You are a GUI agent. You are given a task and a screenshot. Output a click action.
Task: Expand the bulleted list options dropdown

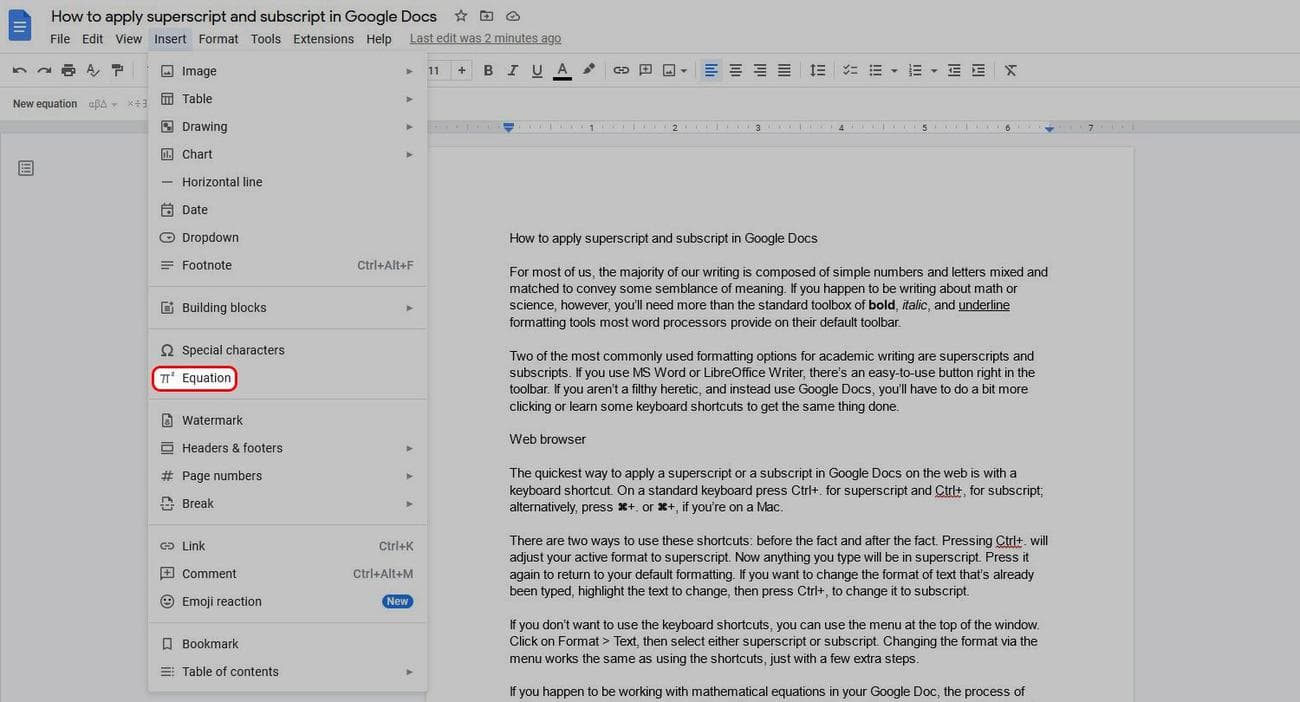(893, 70)
